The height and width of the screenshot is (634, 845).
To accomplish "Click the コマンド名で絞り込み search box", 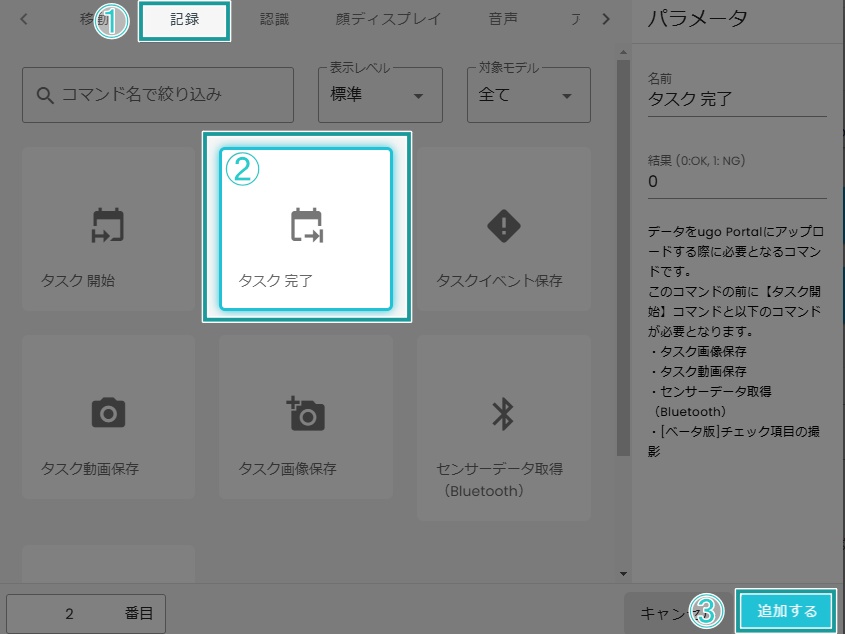I will point(156,94).
